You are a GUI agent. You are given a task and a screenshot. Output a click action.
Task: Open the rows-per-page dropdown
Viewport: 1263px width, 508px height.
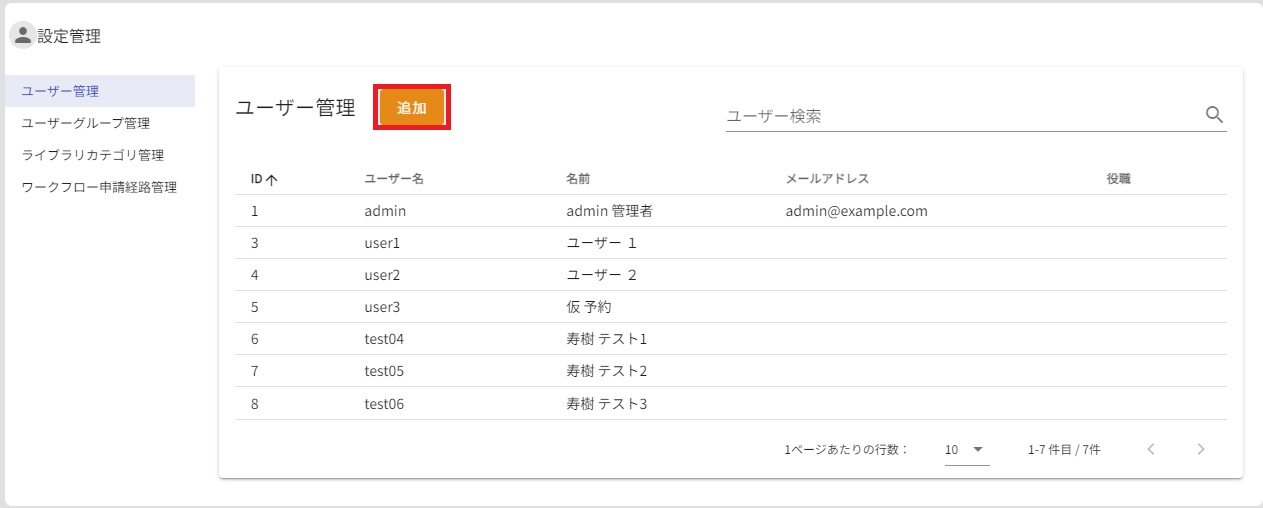(966, 450)
